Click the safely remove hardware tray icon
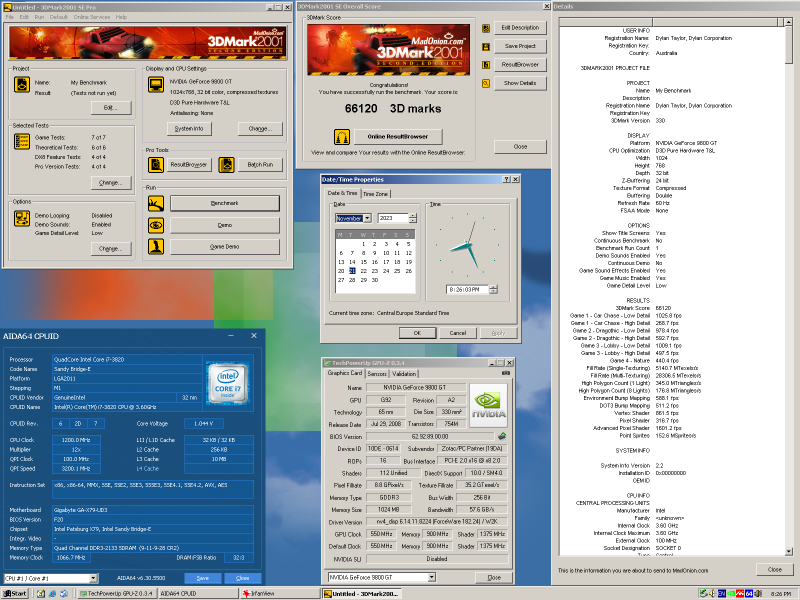800x600 pixels. click(703, 593)
